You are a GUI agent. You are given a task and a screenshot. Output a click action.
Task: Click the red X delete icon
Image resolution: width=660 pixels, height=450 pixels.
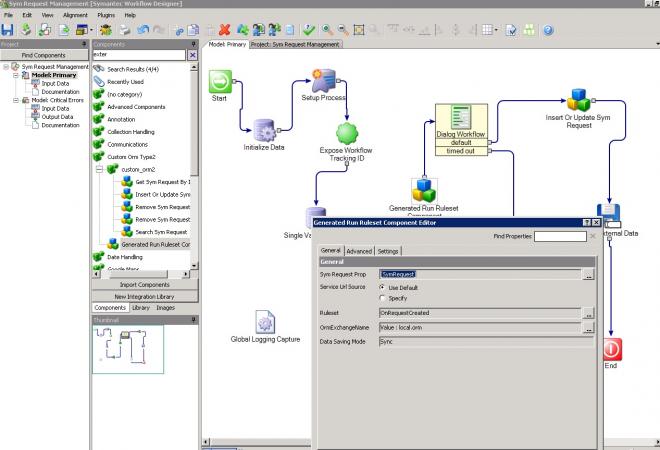[225, 30]
